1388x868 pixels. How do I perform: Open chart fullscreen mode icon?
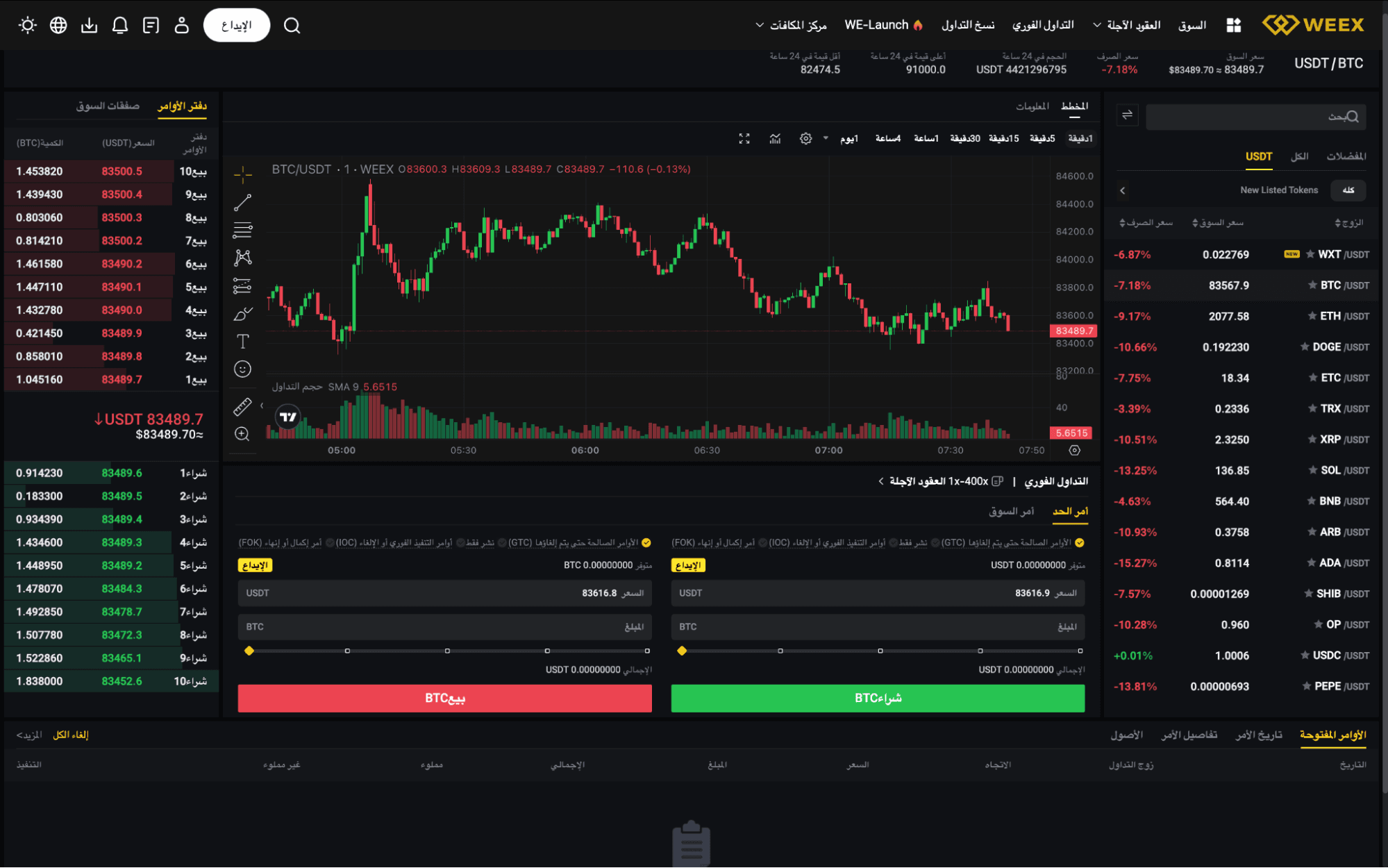point(744,139)
